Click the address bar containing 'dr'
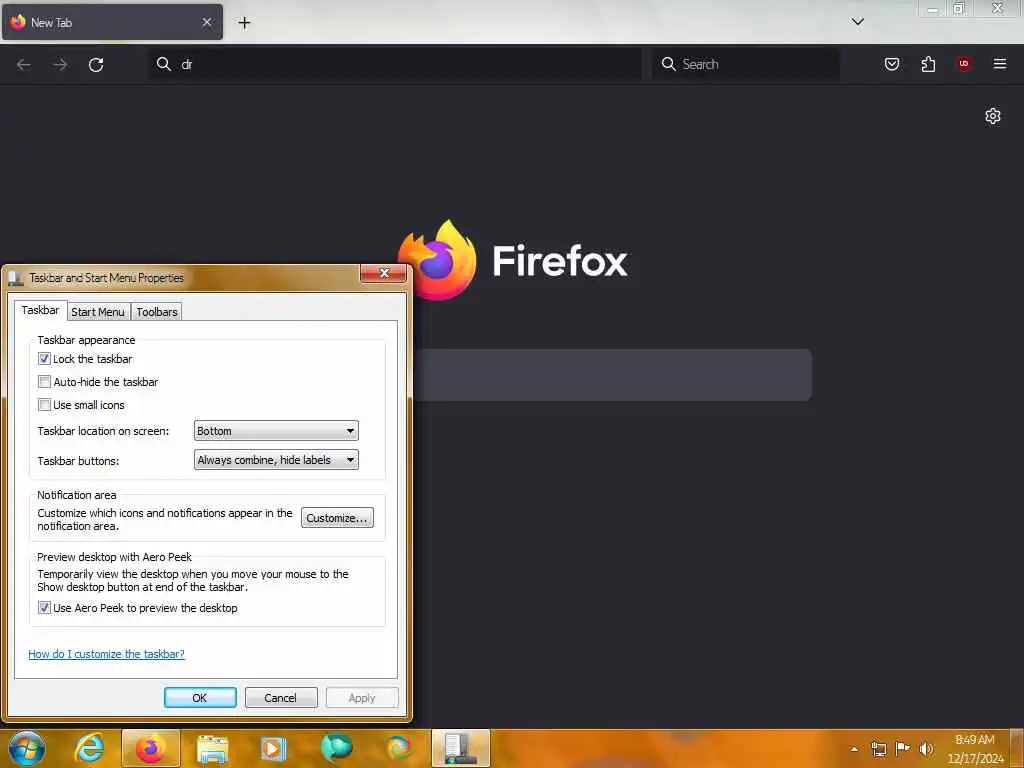 pyautogui.click(x=396, y=64)
